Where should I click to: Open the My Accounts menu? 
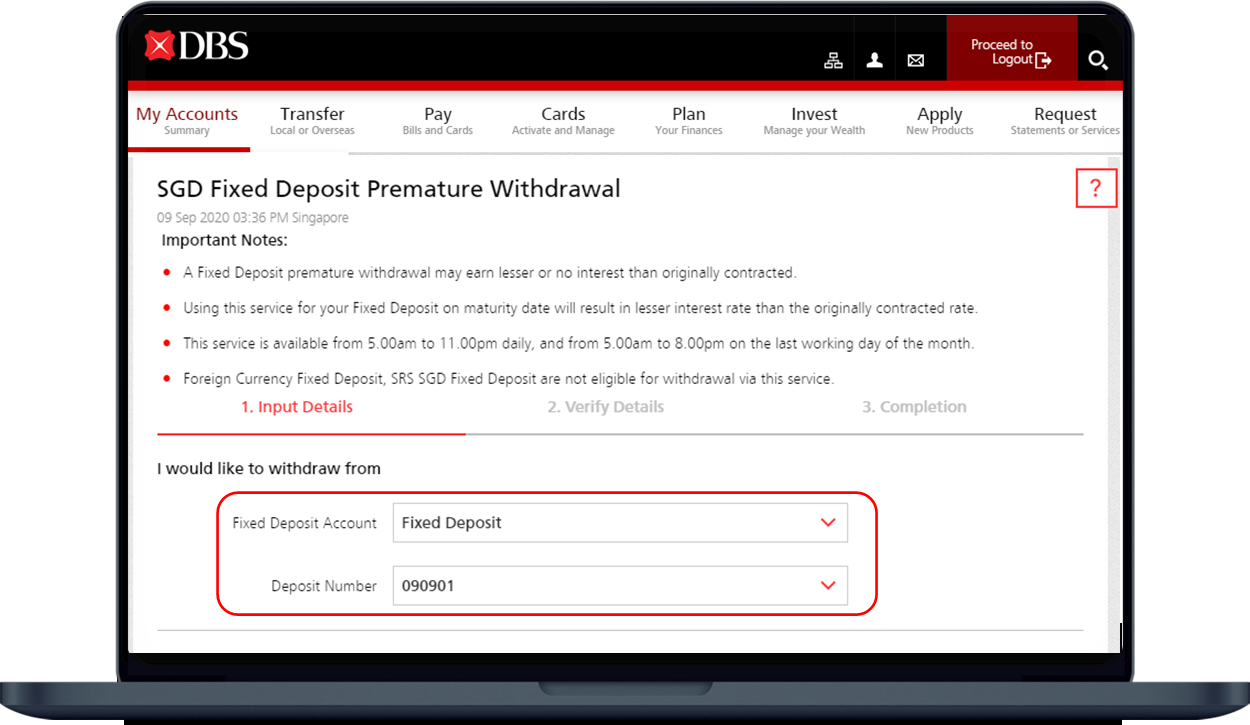(x=187, y=121)
